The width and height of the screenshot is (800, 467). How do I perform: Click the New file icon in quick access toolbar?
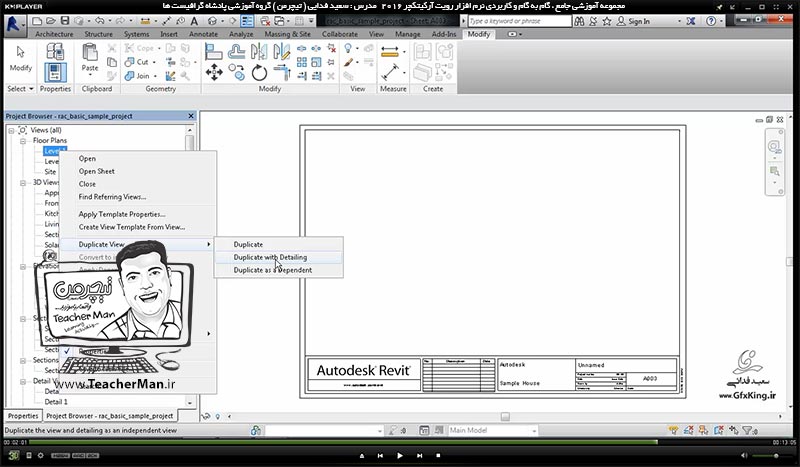tap(37, 21)
